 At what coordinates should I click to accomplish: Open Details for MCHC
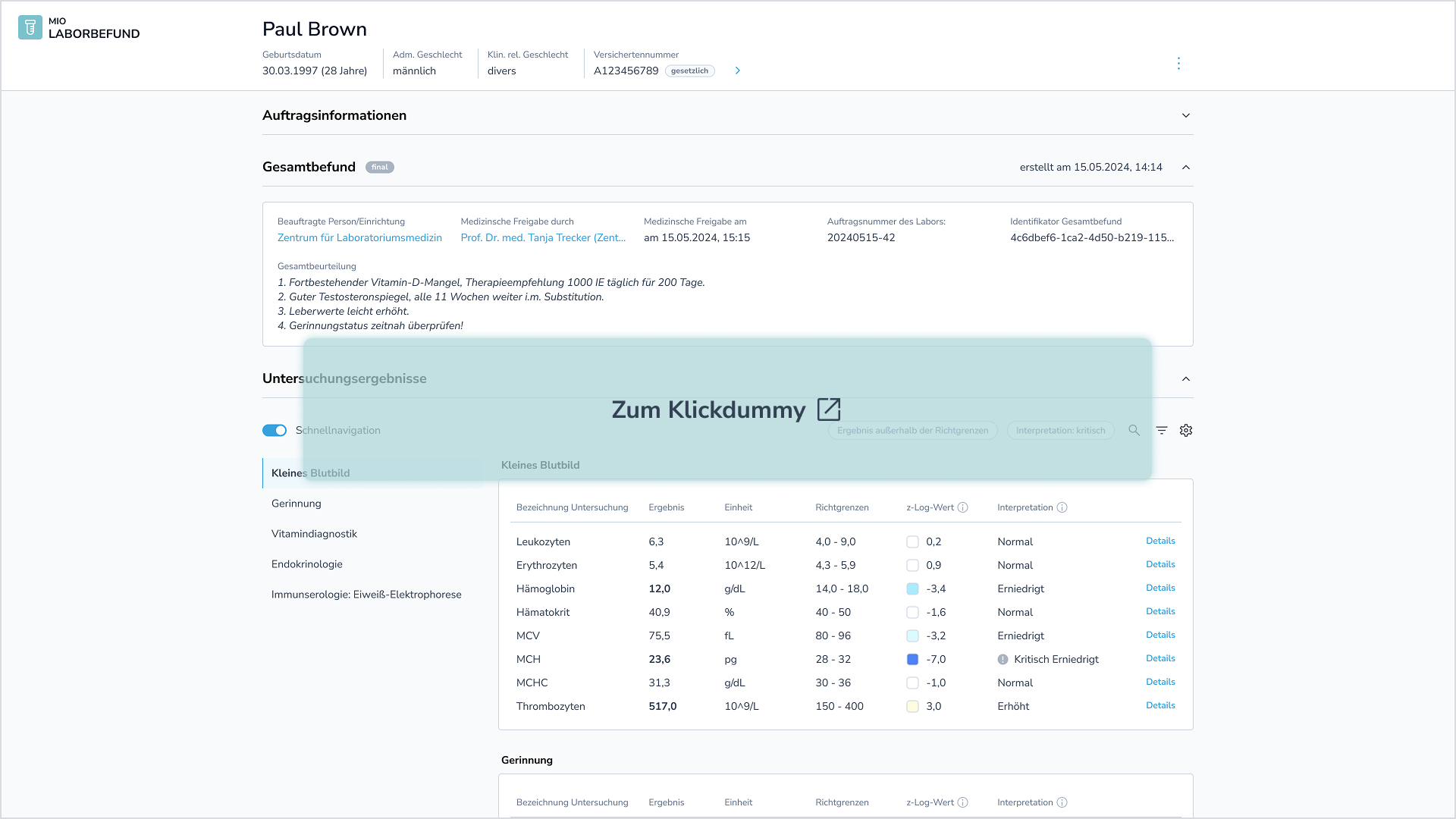click(1160, 682)
